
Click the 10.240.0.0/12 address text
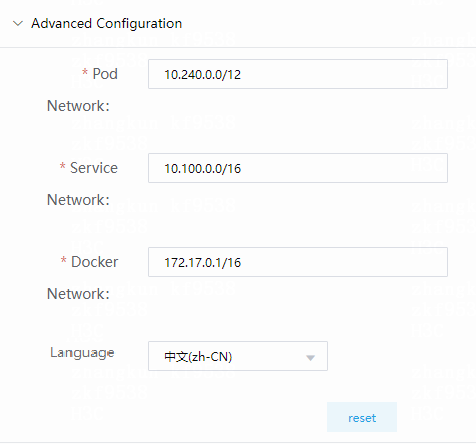(x=202, y=75)
